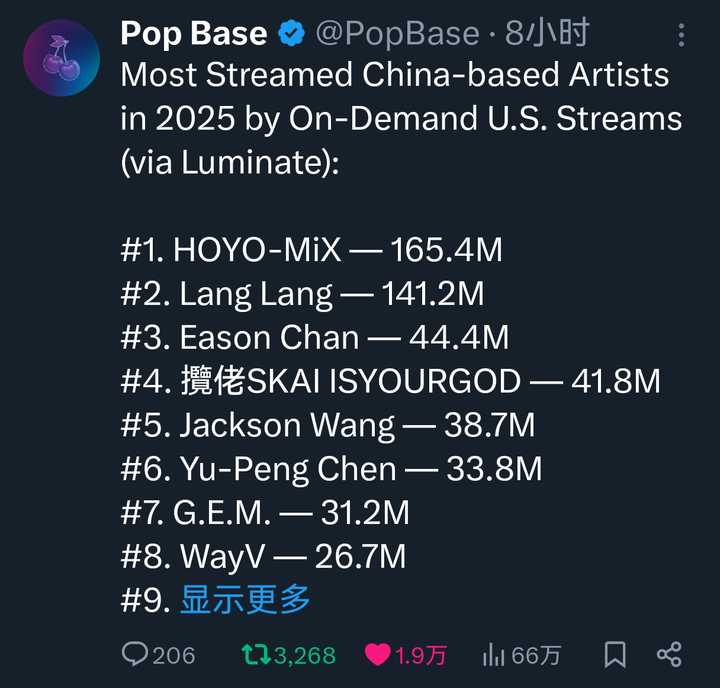
Task: Click the share icon
Action: (669, 655)
